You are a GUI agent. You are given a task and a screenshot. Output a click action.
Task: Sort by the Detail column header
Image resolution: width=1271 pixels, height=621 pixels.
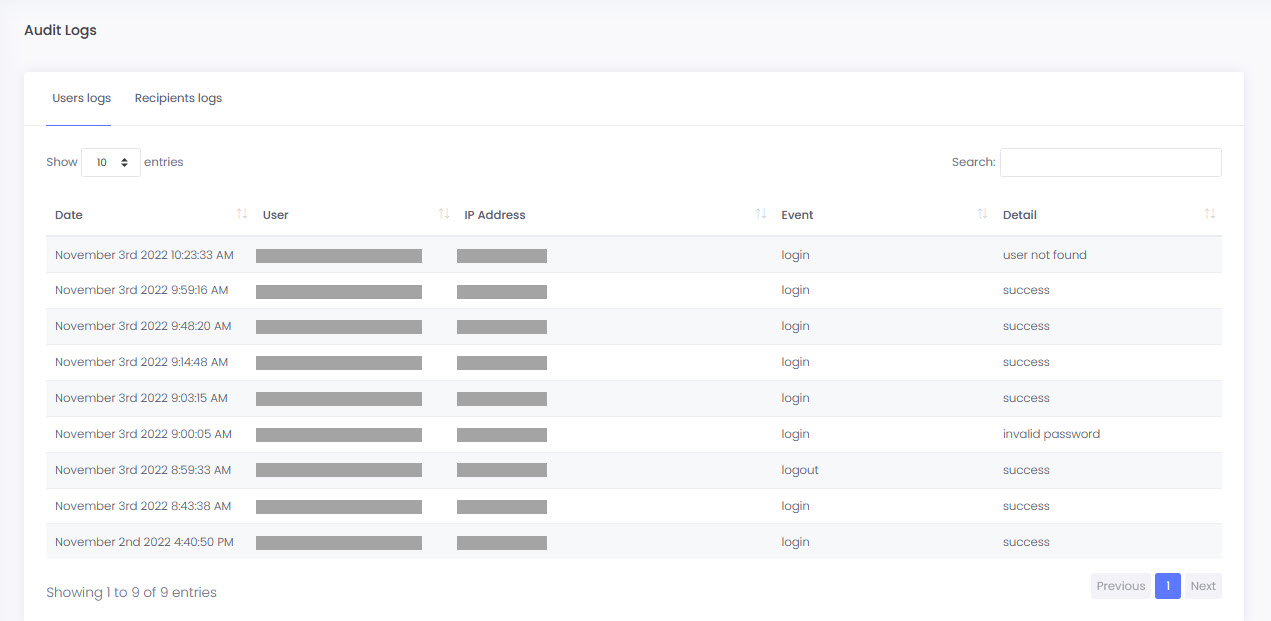point(1019,215)
